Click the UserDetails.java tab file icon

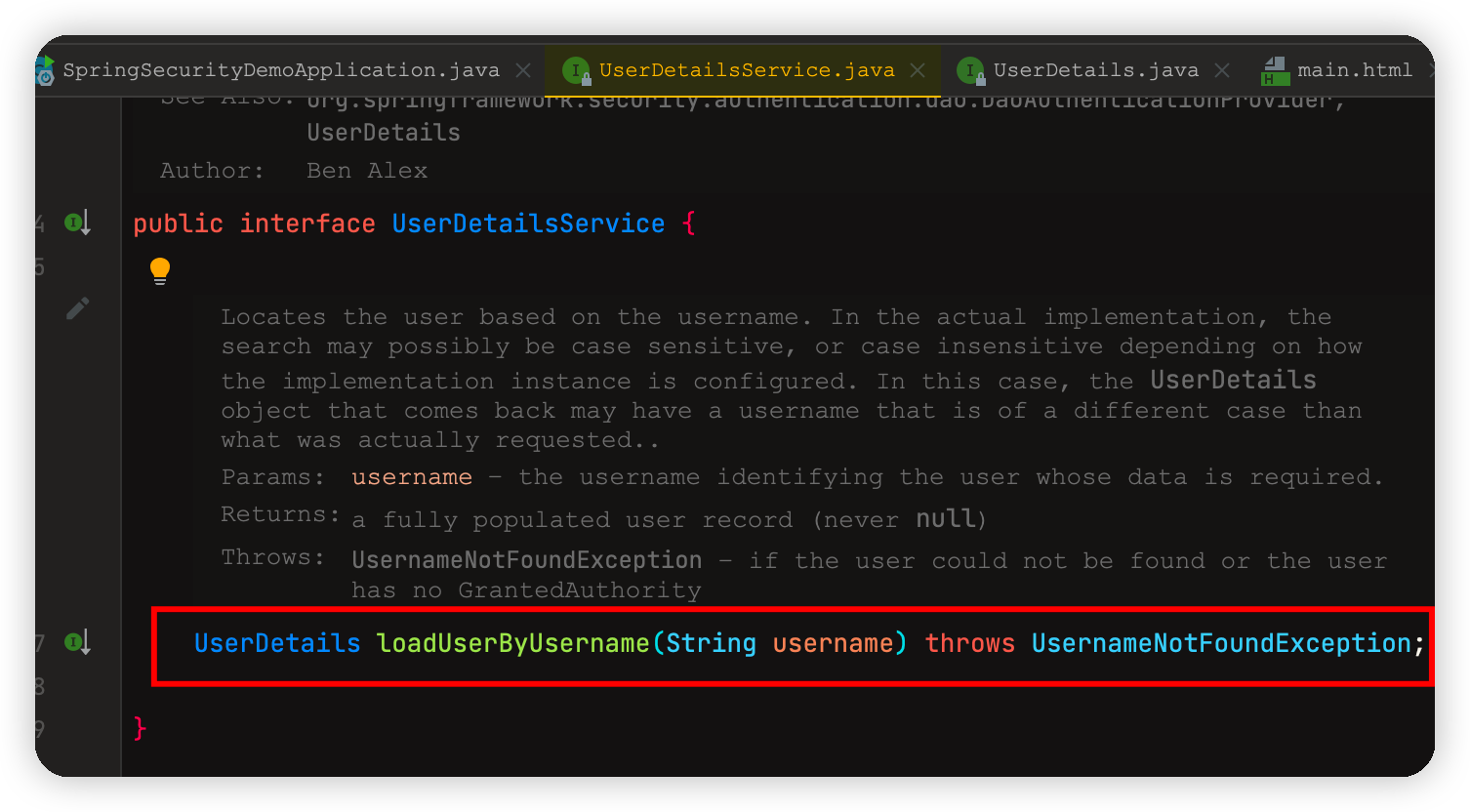click(x=970, y=70)
